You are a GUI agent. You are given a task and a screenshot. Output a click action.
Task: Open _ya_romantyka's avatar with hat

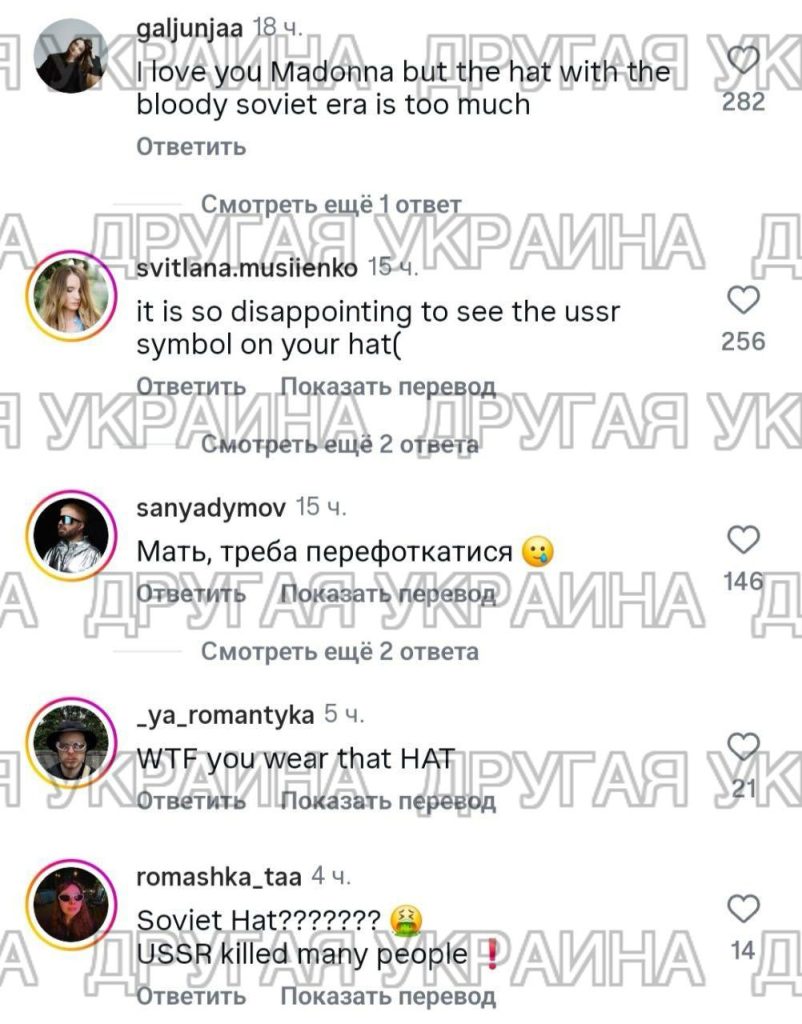coord(71,742)
